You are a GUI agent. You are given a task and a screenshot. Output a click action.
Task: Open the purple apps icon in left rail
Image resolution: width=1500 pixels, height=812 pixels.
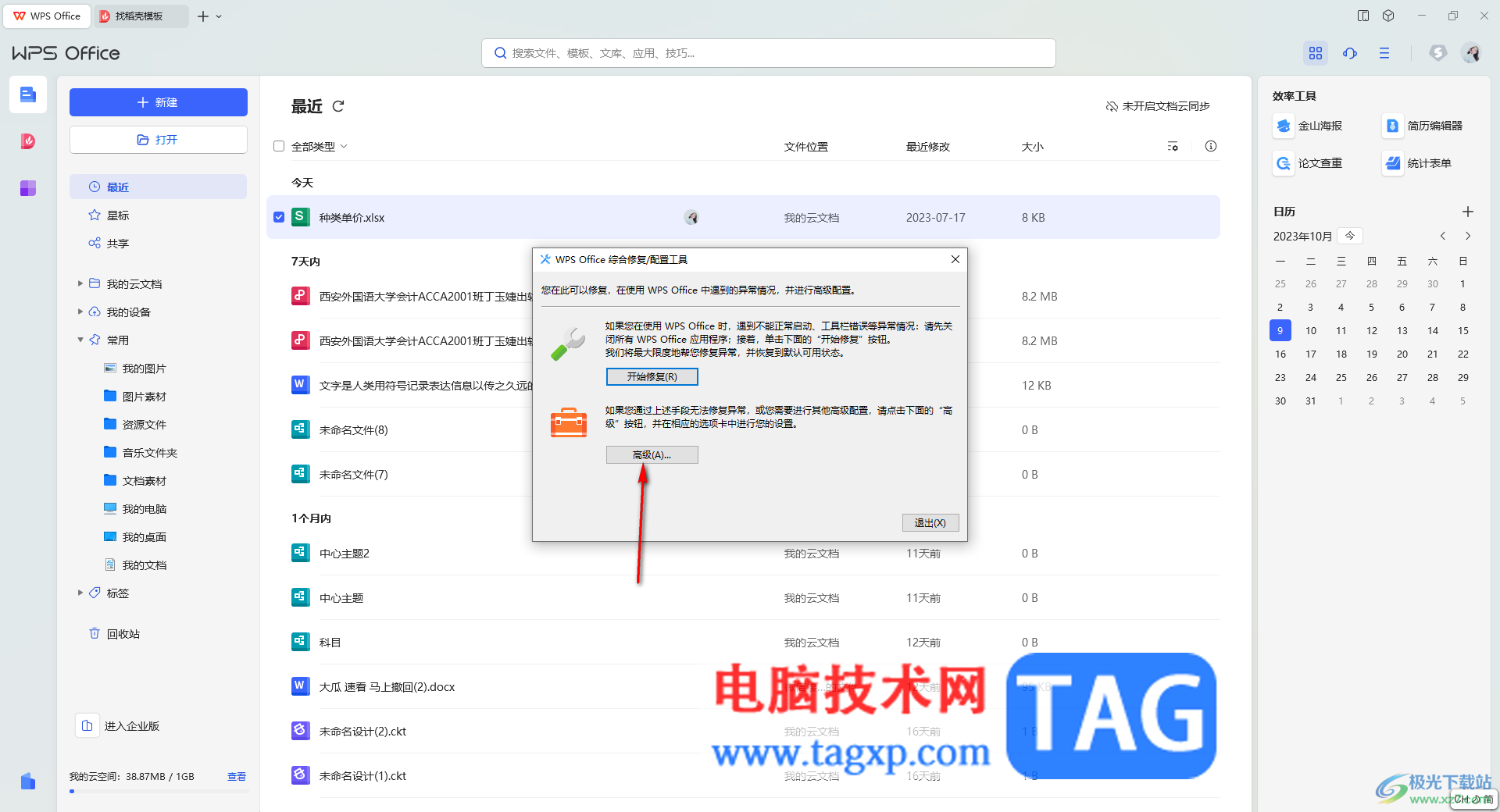coord(28,188)
